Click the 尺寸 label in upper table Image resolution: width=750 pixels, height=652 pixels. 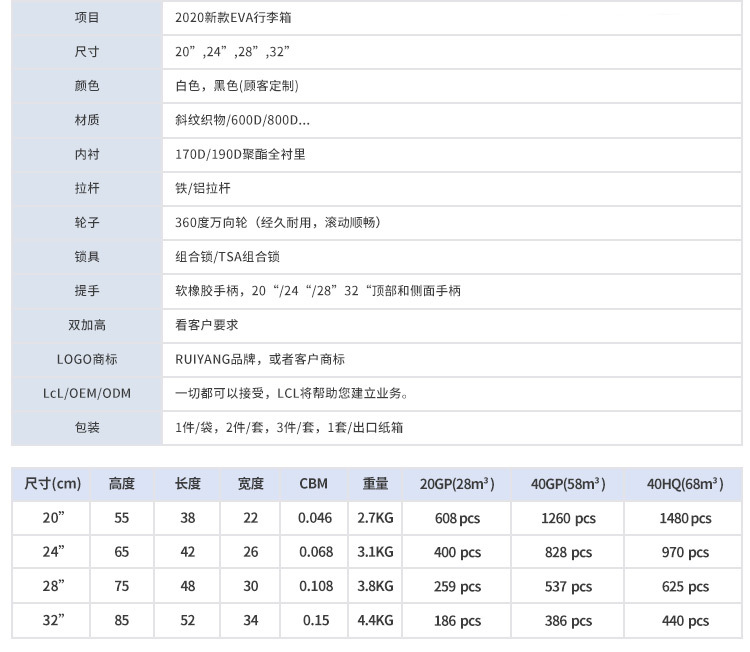(87, 52)
